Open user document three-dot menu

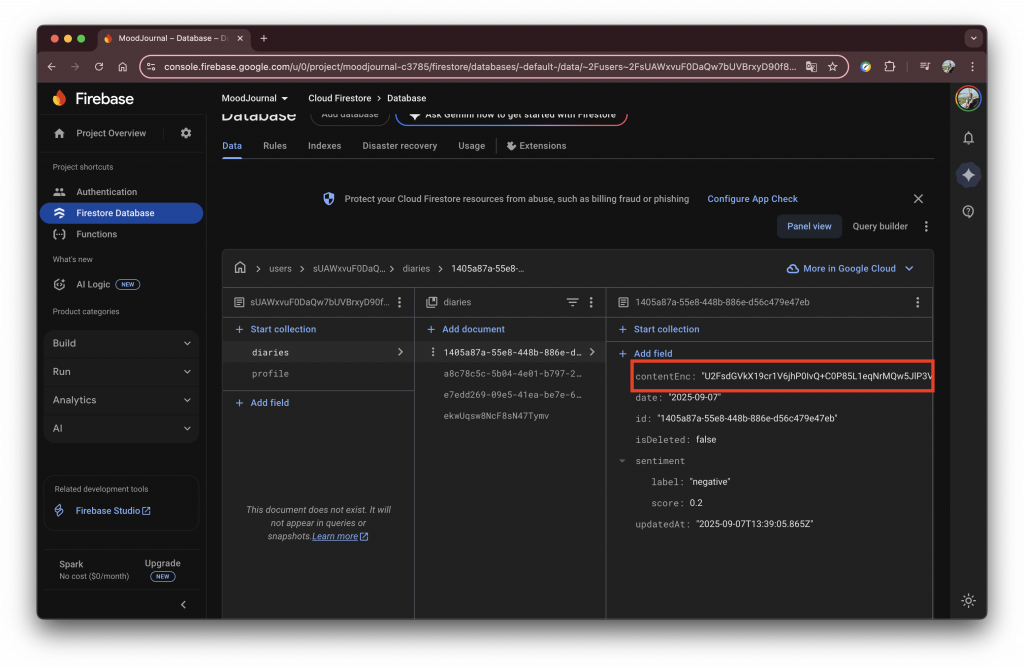click(x=399, y=302)
